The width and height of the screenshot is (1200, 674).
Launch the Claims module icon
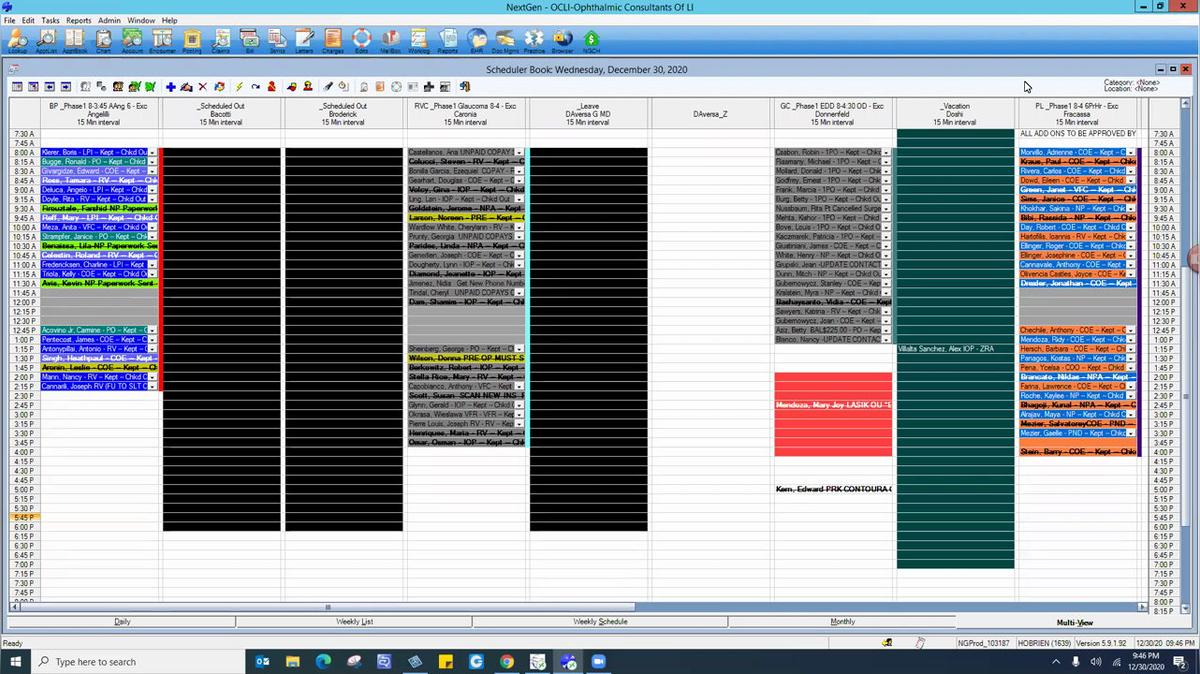point(221,40)
